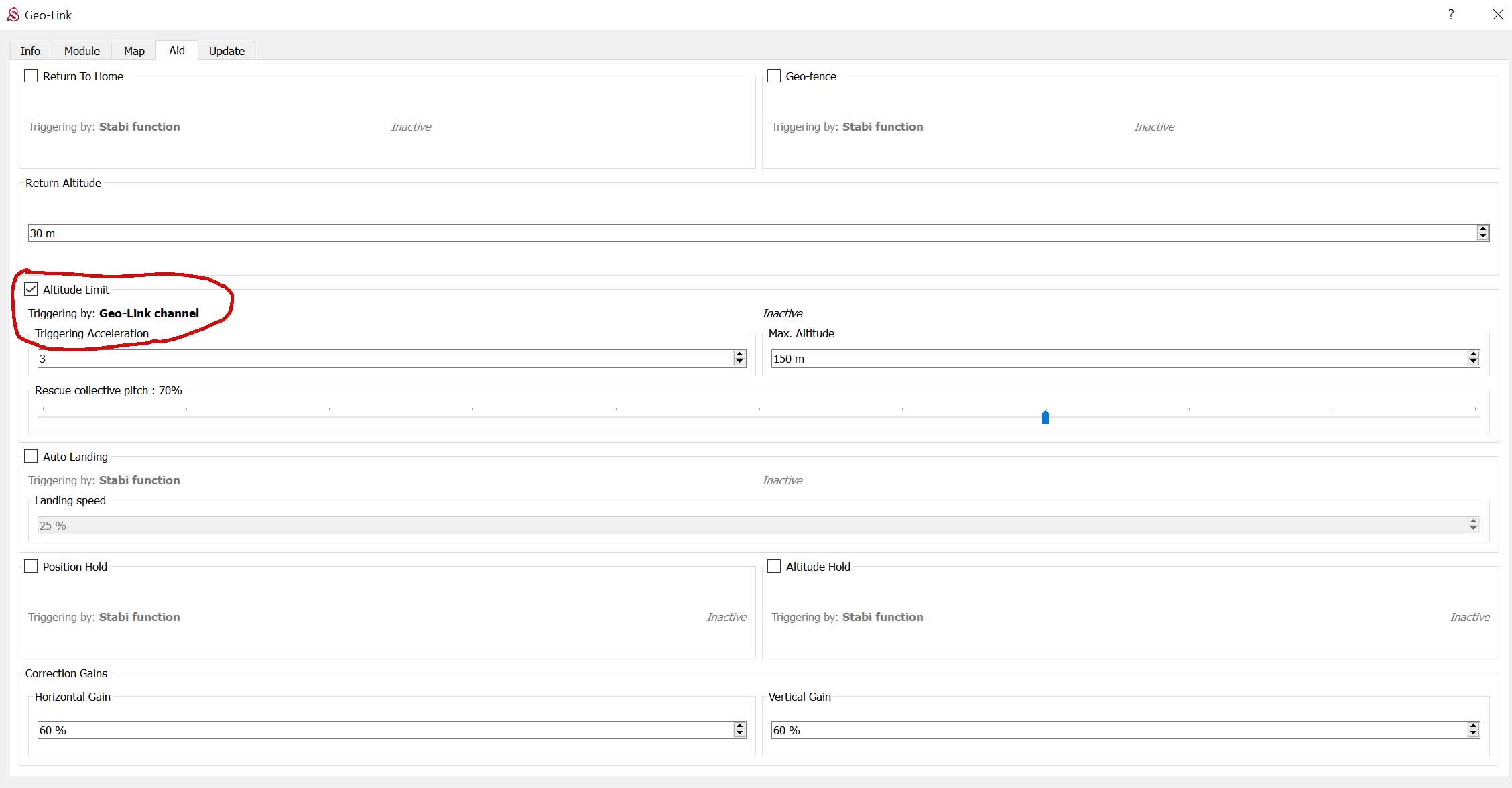Uncheck the Altitude Limit checkbox

[x=31, y=290]
